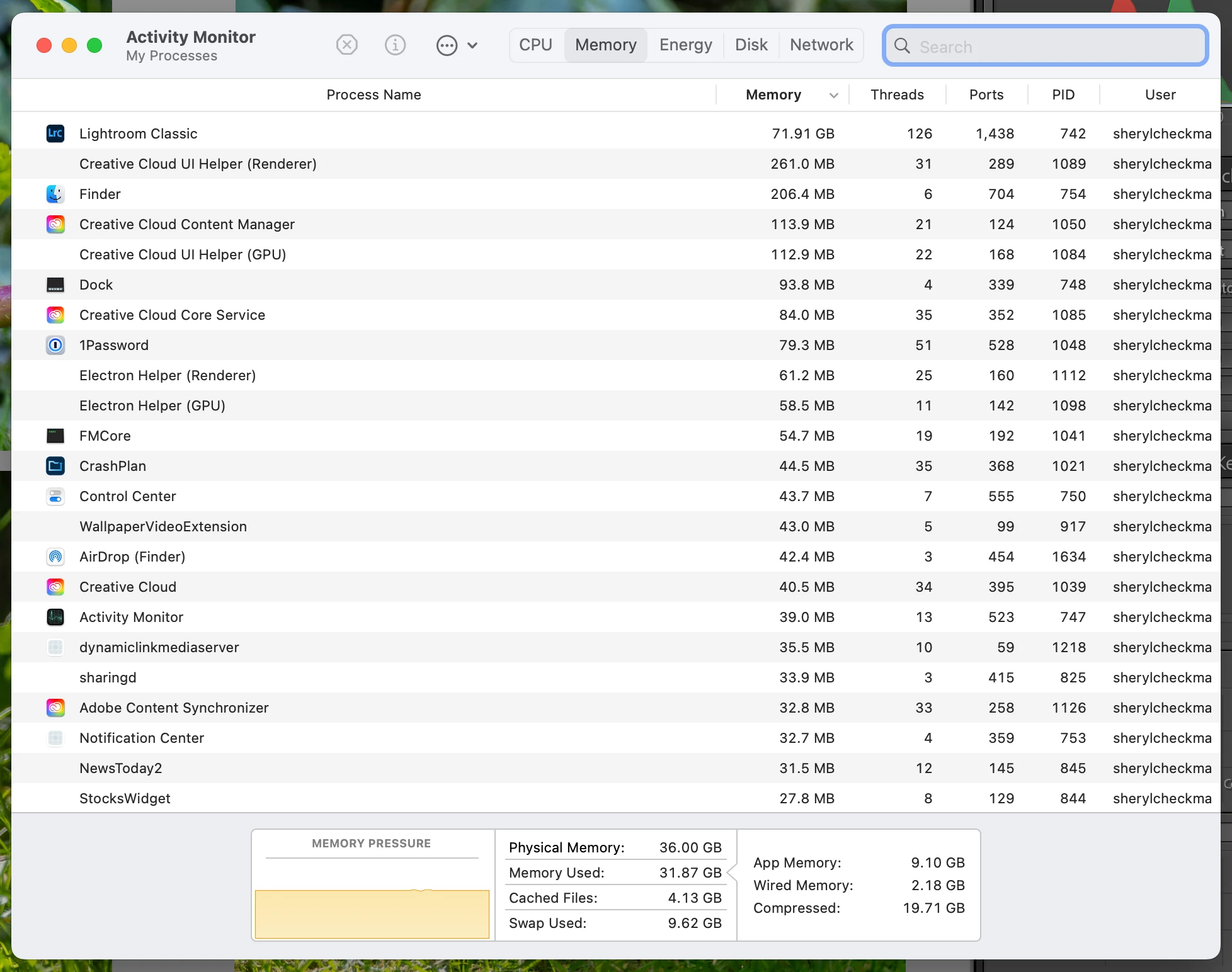The height and width of the screenshot is (972, 1232).
Task: Click the Control Center process icon
Action: coord(55,496)
